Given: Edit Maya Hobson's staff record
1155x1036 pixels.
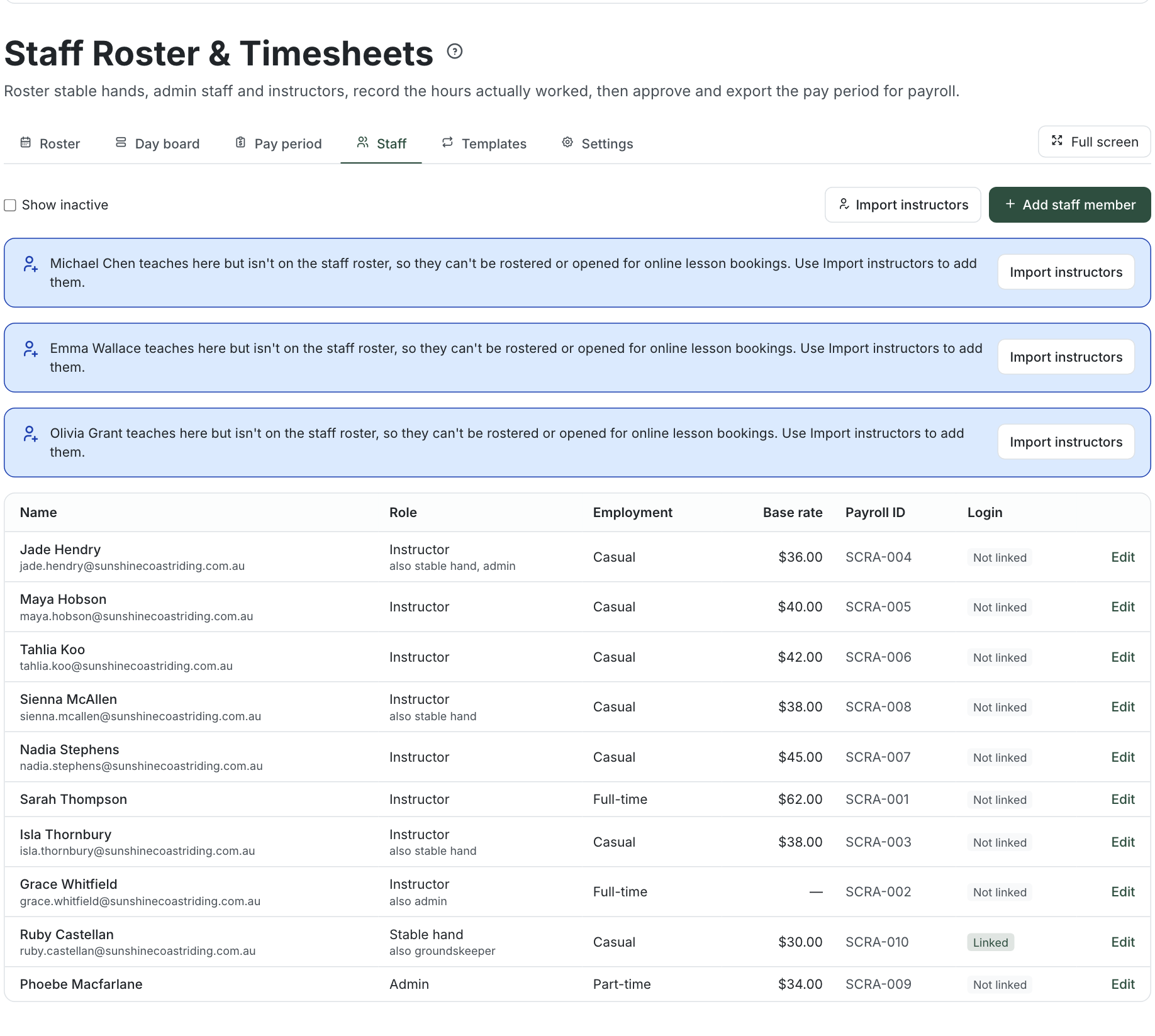Looking at the screenshot, I should pos(1122,607).
